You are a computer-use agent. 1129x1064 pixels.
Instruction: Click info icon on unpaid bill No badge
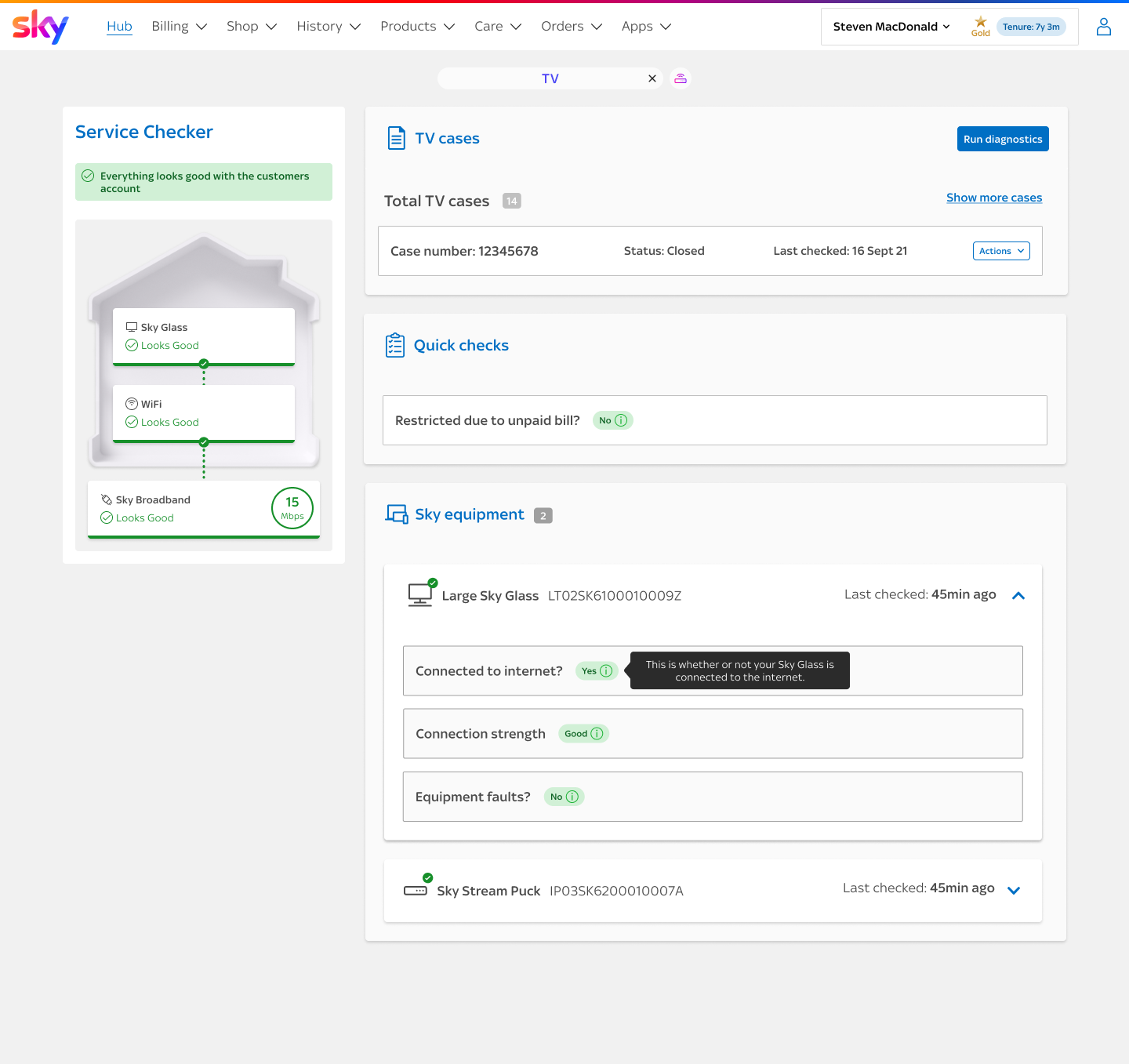(x=621, y=420)
